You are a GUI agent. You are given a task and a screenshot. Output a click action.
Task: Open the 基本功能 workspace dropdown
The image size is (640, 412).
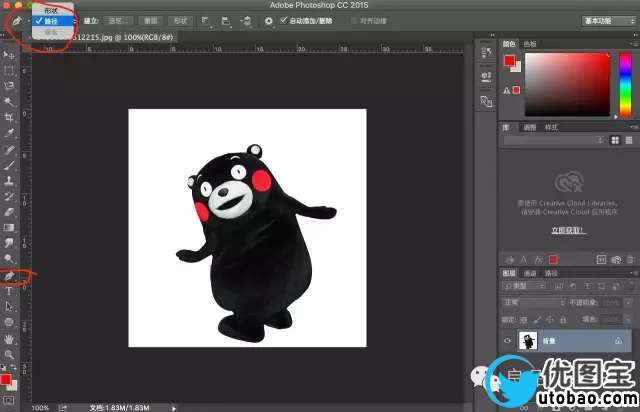tap(609, 21)
